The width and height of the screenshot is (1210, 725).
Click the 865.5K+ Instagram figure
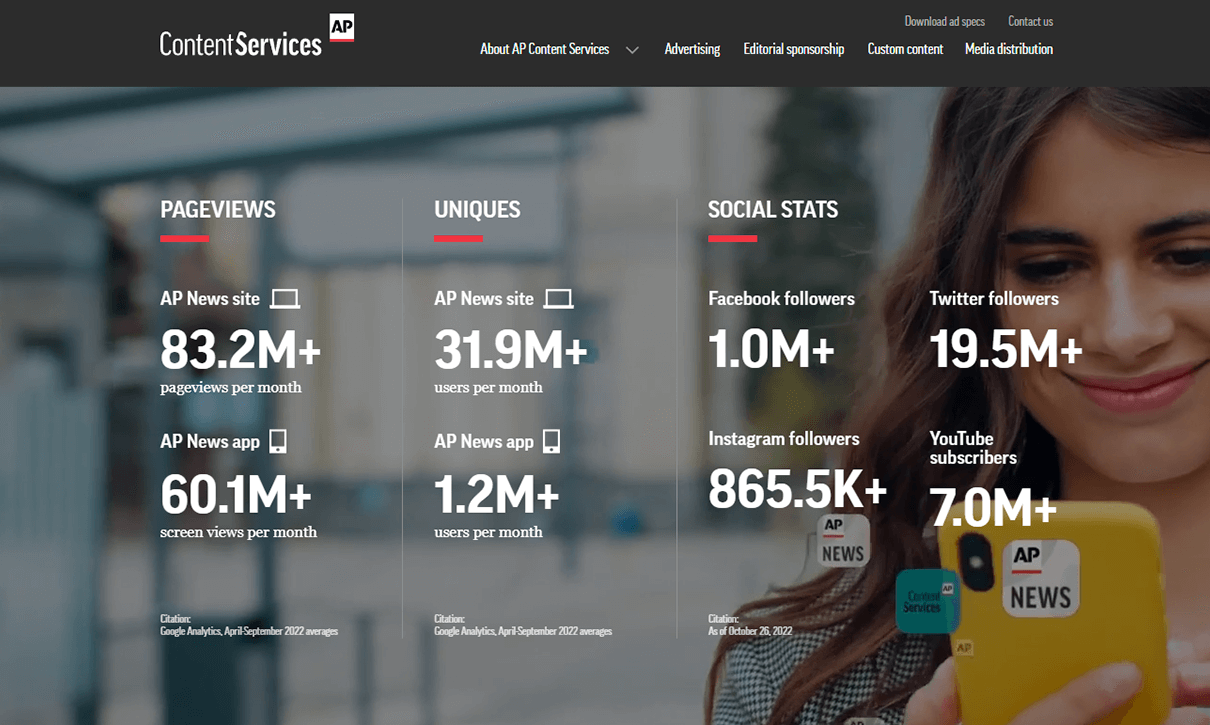[798, 489]
